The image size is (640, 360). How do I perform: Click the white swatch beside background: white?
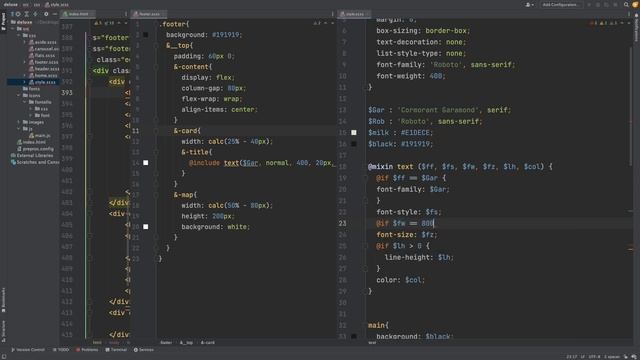click(x=146, y=227)
